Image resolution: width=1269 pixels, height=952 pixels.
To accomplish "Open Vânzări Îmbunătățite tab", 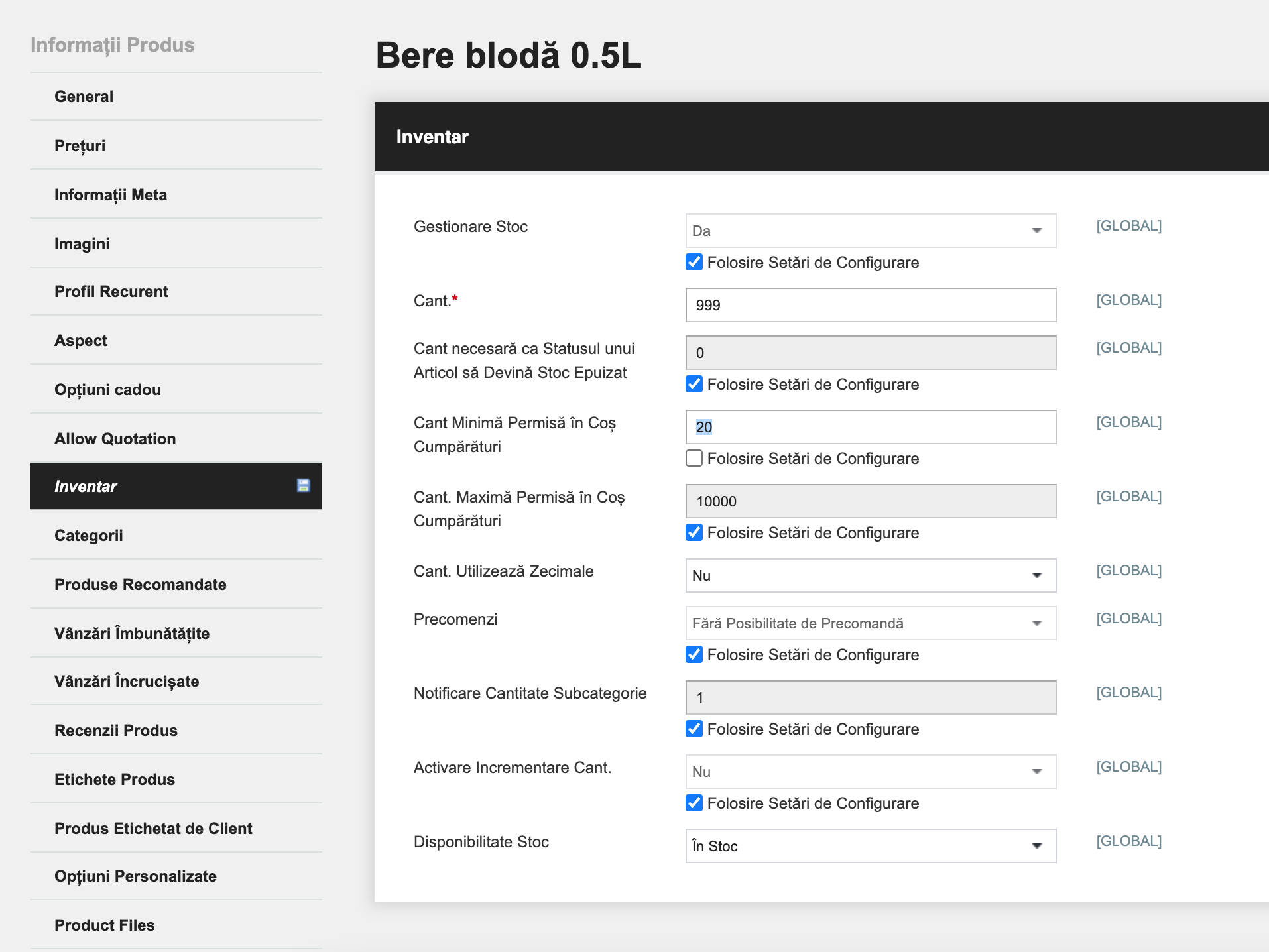I will 176,634.
